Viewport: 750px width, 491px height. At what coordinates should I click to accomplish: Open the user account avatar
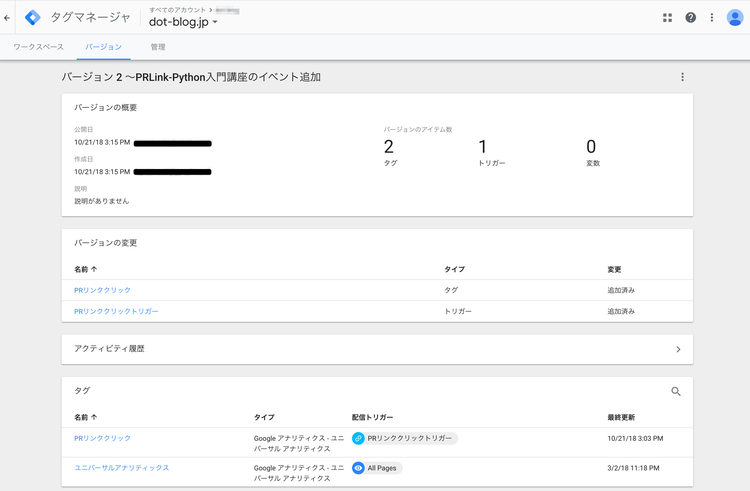click(735, 18)
